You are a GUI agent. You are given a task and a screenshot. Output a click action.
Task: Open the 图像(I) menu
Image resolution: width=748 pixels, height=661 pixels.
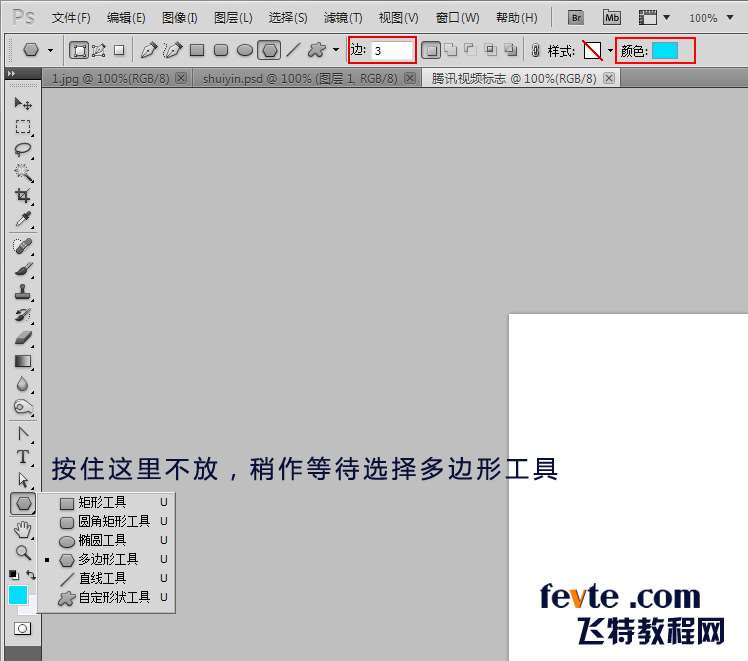click(x=179, y=18)
